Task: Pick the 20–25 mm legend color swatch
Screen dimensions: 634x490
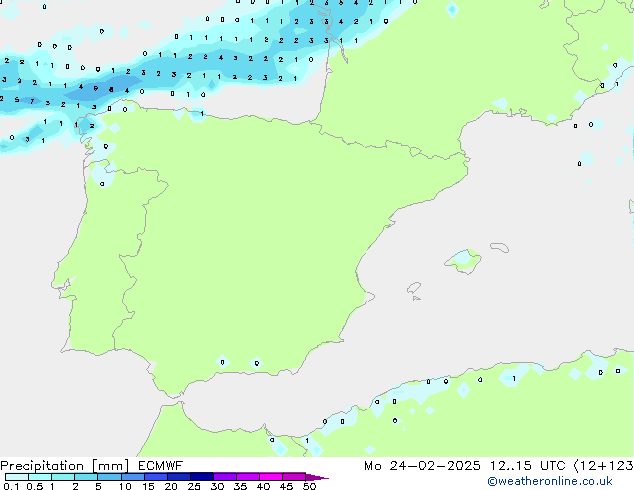Action: pos(179,477)
